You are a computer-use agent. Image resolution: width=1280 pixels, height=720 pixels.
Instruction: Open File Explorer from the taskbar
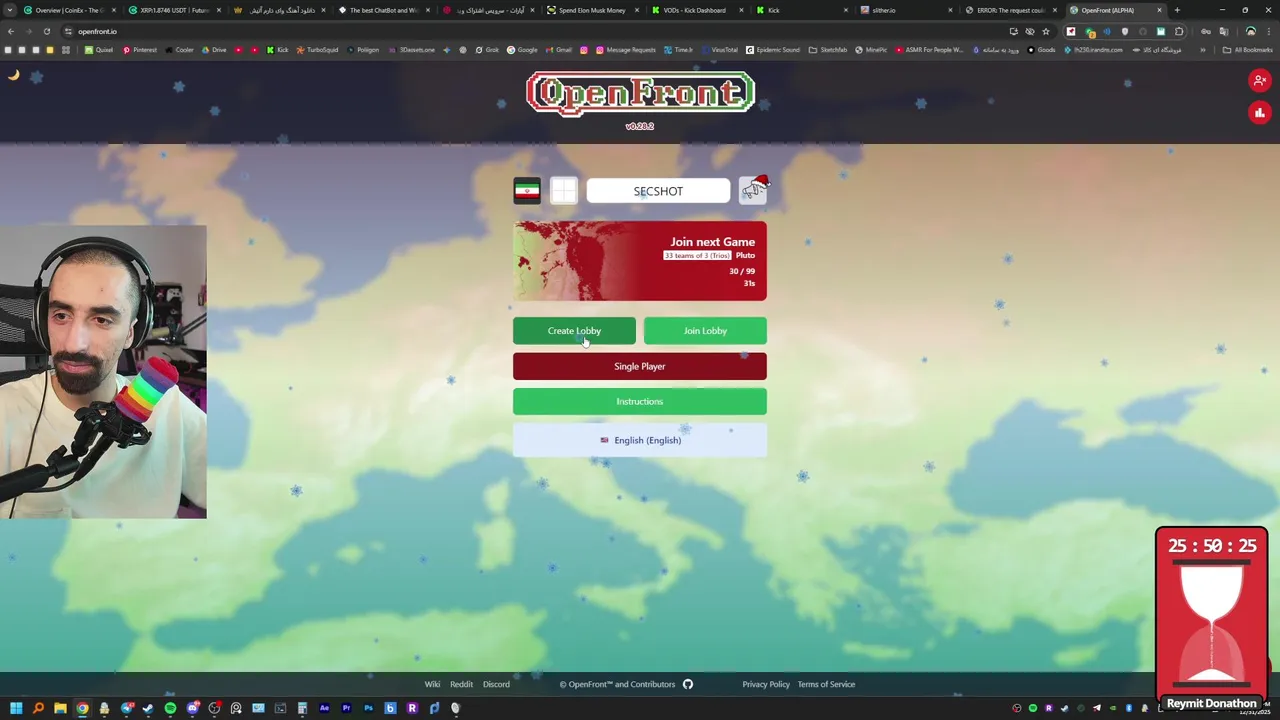(60, 708)
